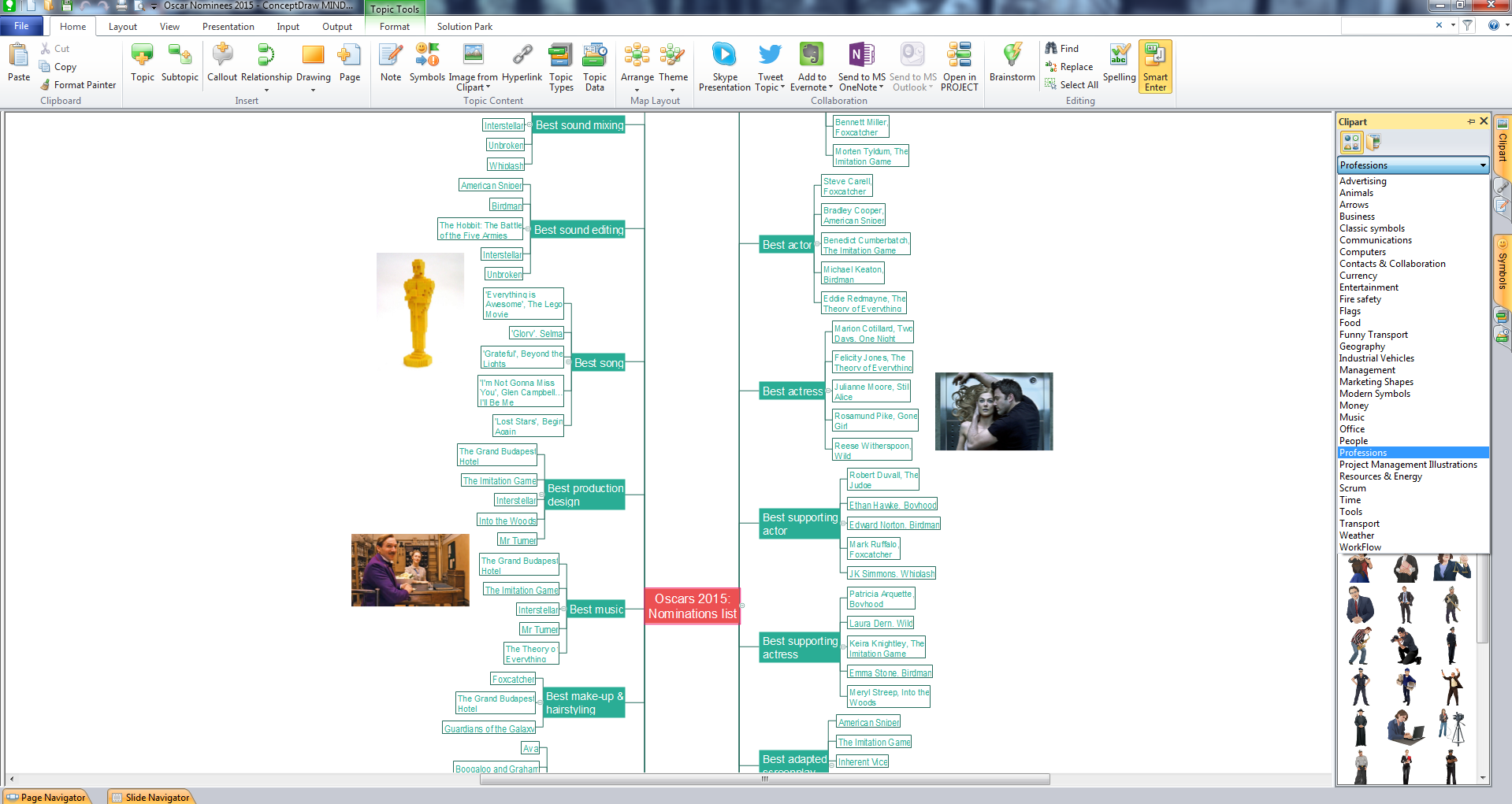Screen dimensions: 1512x804
Task: Add a Subtopic
Action: click(x=180, y=63)
